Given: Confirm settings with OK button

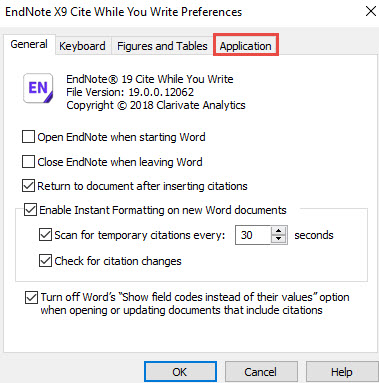Looking at the screenshot, I should (x=180, y=372).
